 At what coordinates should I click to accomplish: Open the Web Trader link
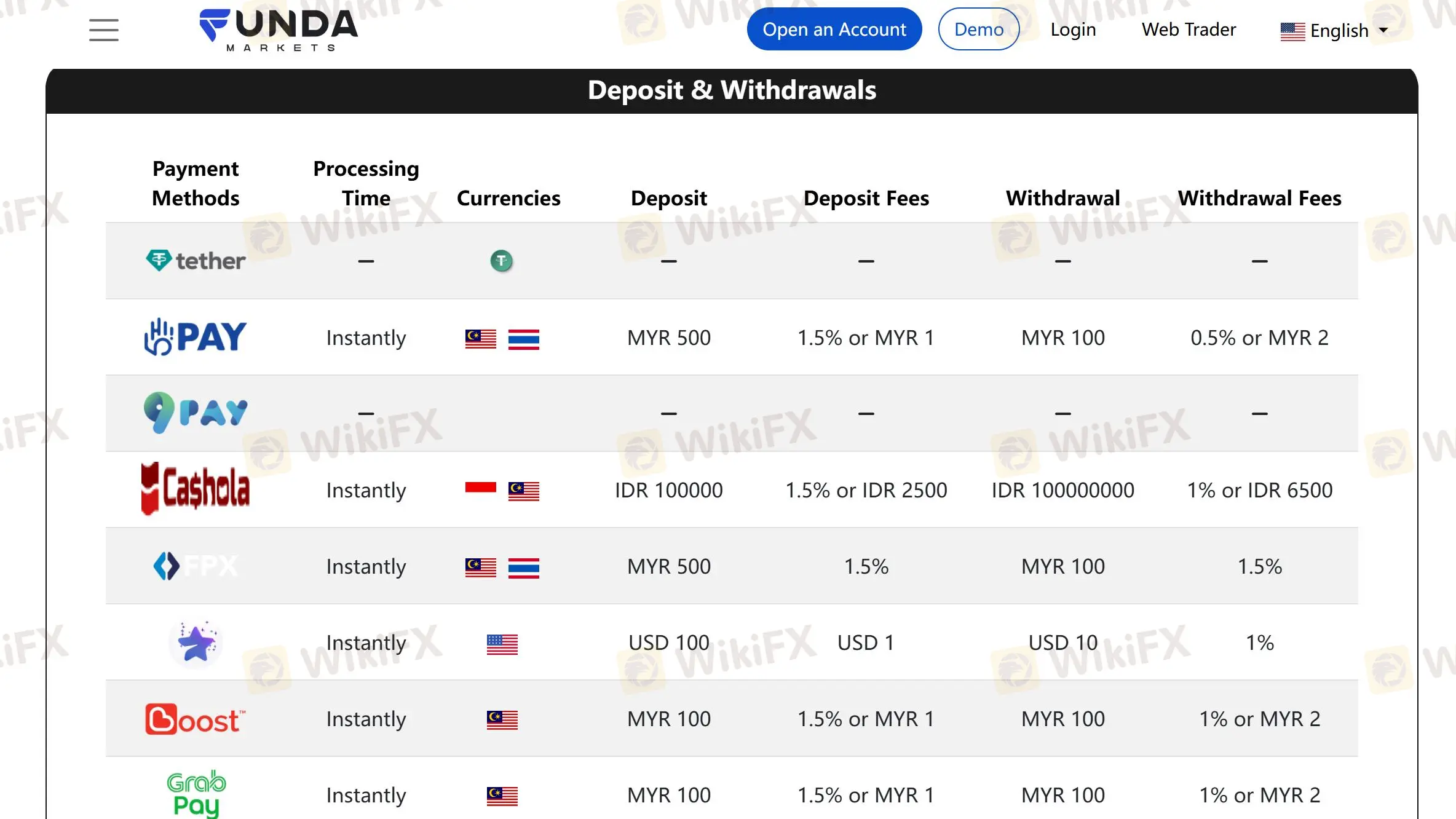pos(1189,30)
